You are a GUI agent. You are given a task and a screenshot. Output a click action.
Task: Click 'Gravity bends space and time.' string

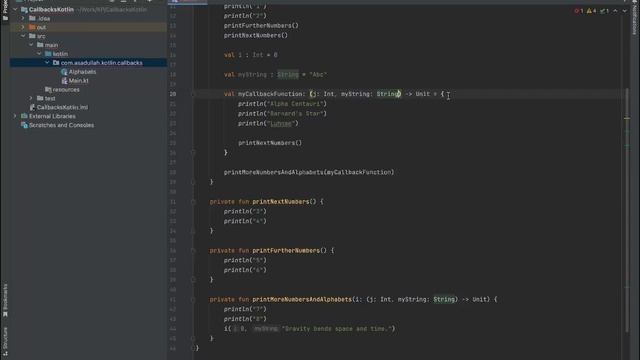[337, 329]
